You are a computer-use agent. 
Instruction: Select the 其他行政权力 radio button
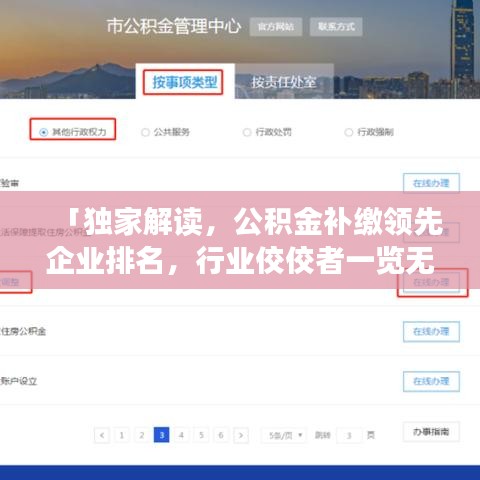[43, 132]
